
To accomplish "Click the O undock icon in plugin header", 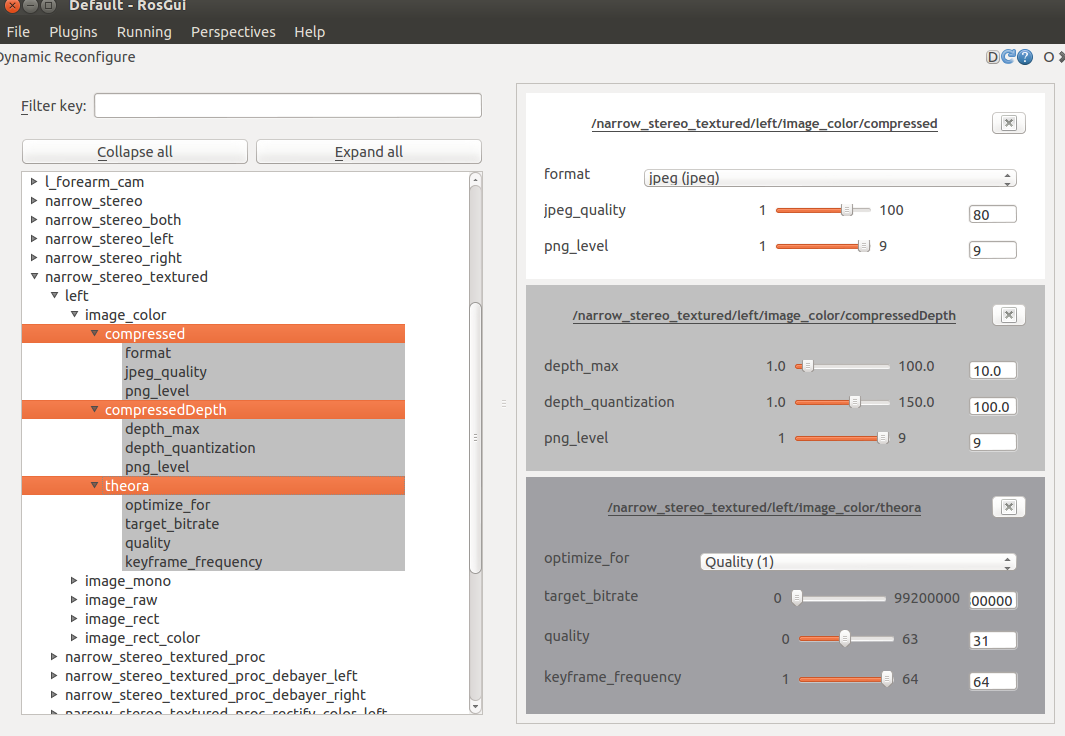I will point(1049,57).
